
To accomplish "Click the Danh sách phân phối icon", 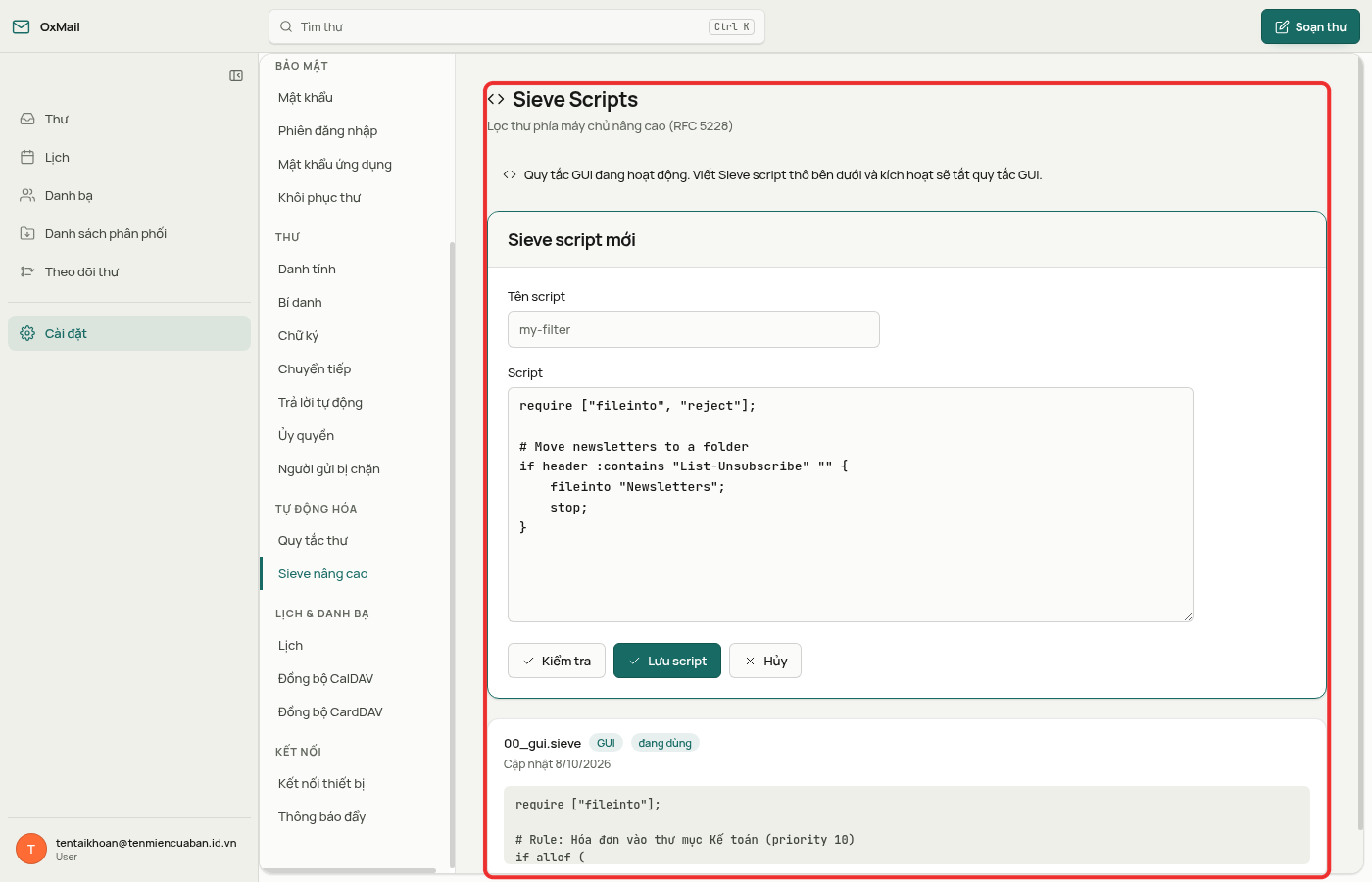I will [27, 233].
